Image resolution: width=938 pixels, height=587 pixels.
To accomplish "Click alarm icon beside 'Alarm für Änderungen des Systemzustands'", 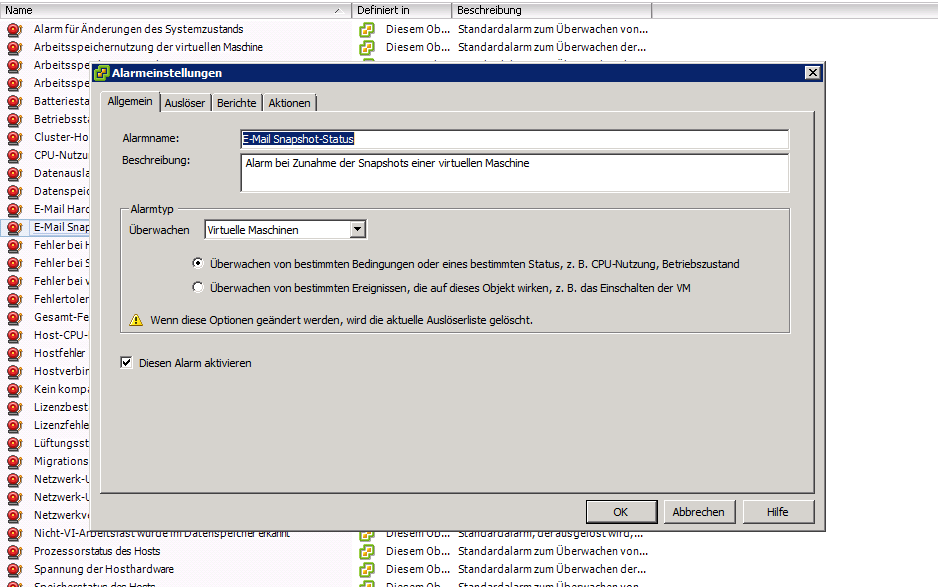I will (x=14, y=30).
